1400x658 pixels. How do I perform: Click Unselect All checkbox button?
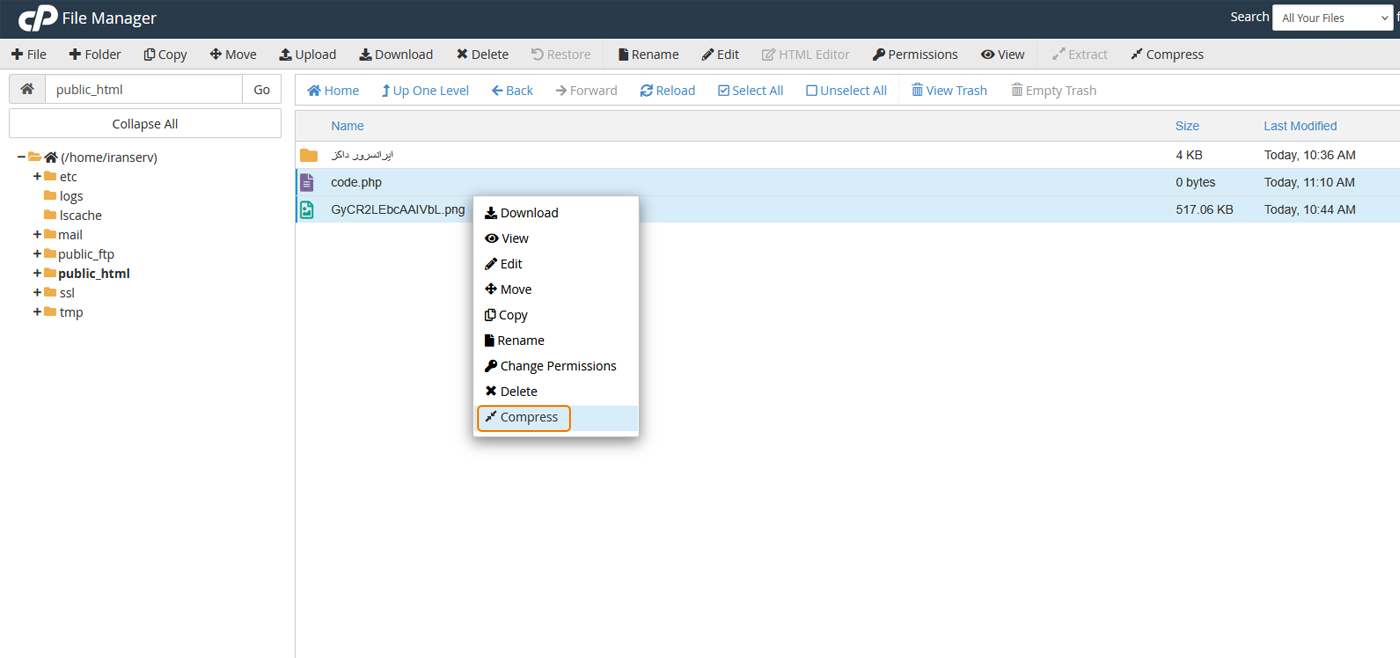(x=812, y=91)
